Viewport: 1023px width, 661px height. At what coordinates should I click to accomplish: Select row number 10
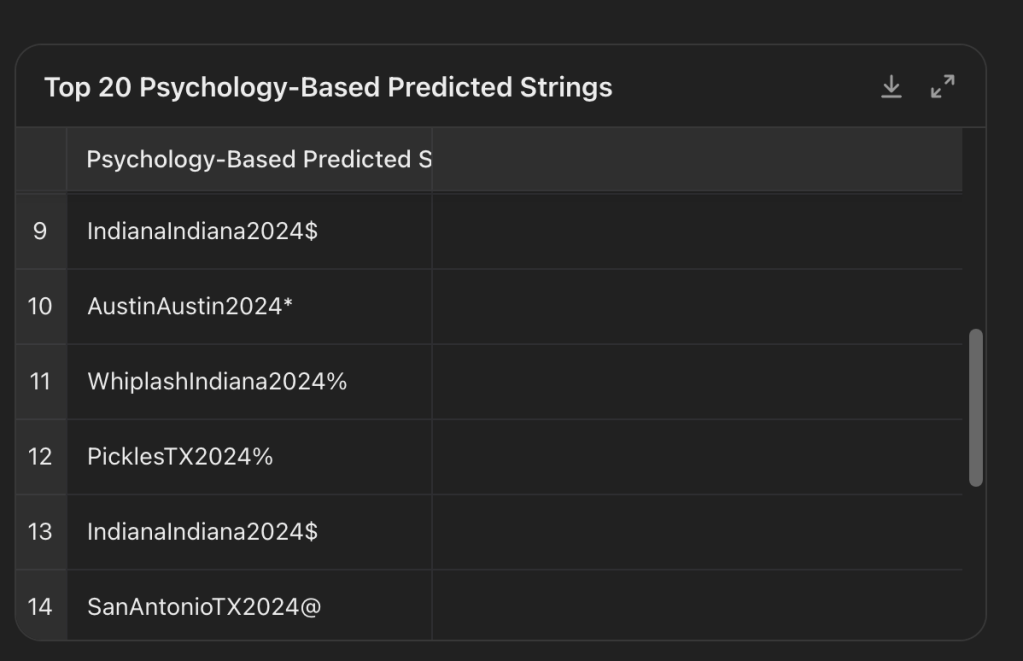[40, 306]
